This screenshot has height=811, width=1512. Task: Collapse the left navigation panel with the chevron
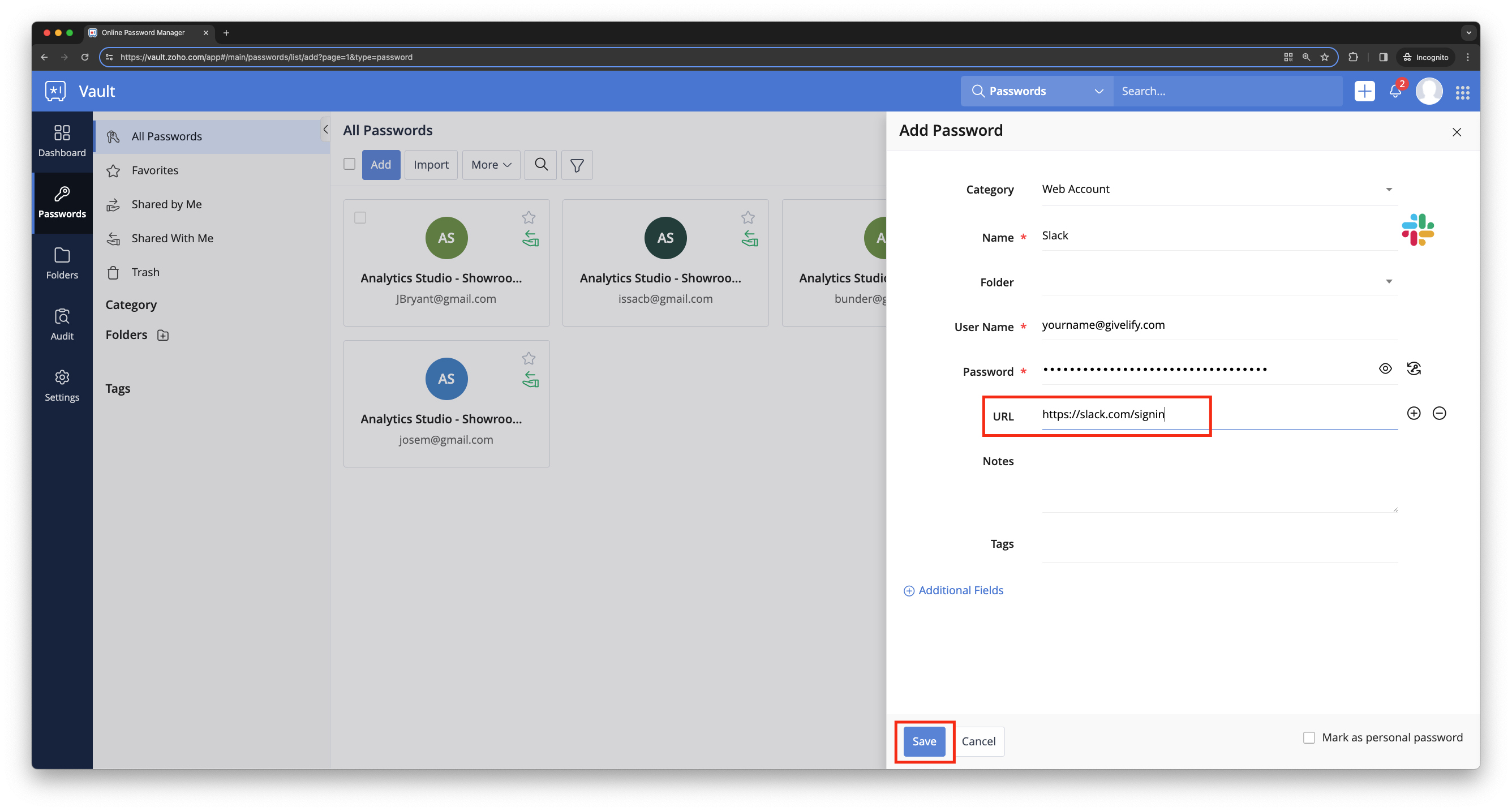click(x=325, y=130)
